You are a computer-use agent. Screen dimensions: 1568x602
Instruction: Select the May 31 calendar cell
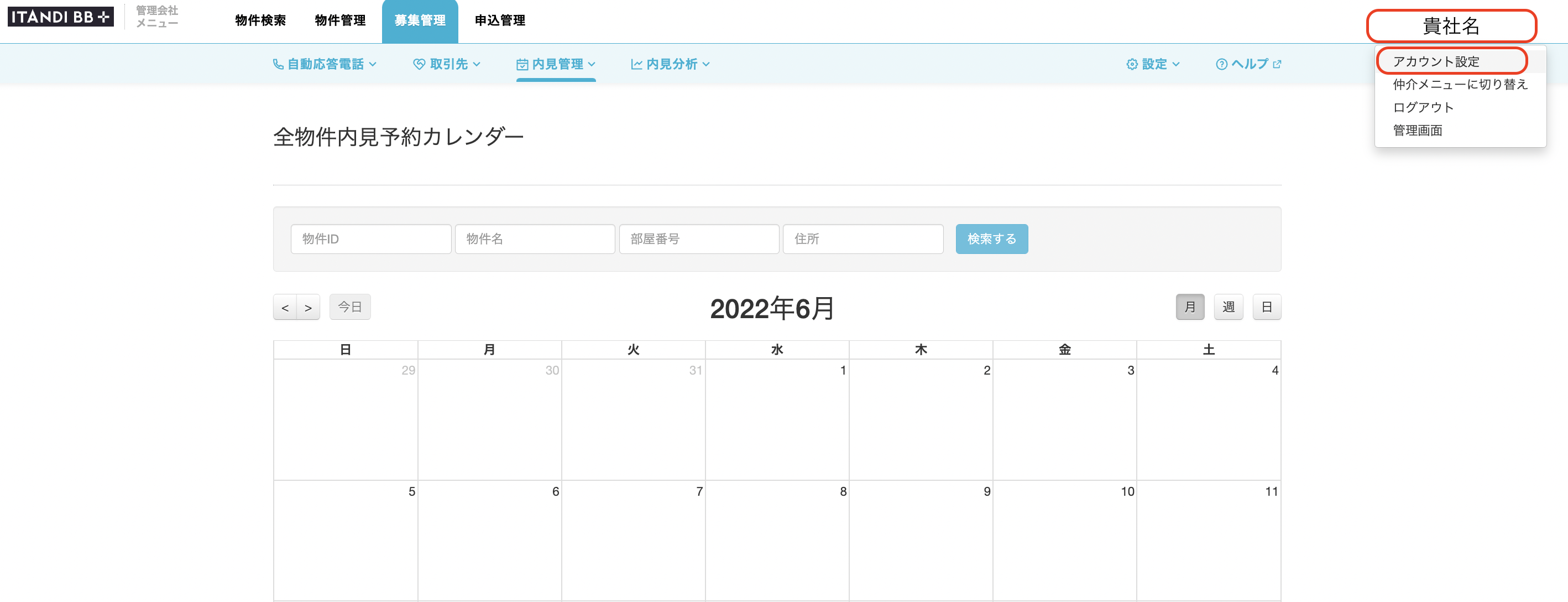tap(633, 419)
